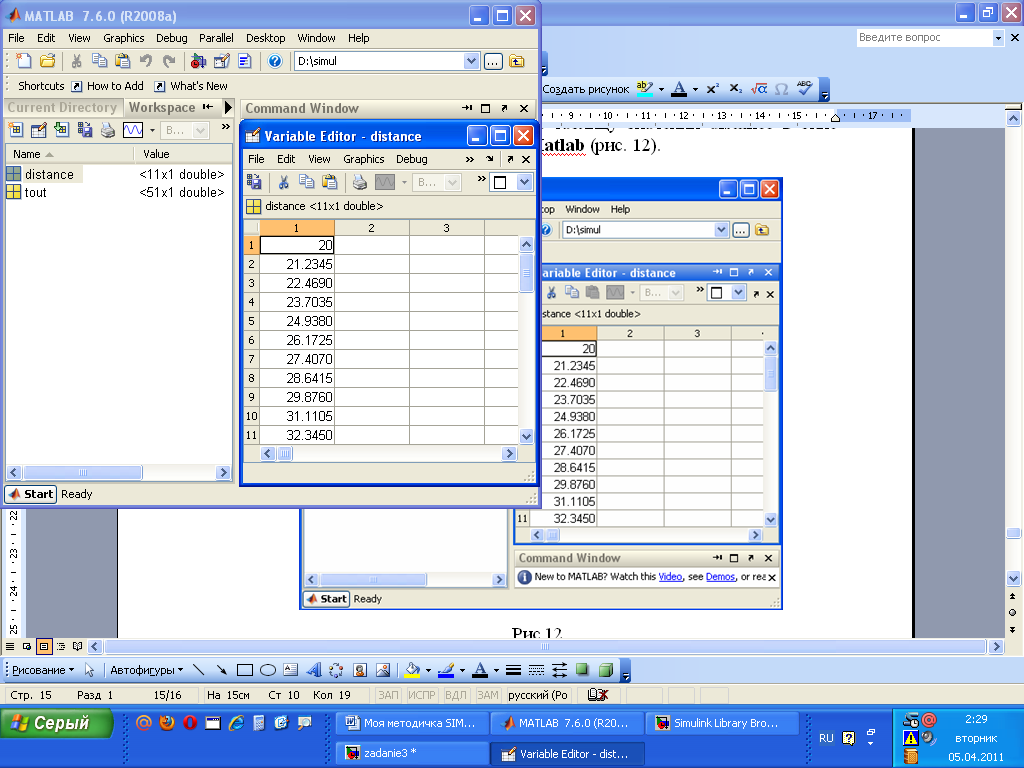The image size is (1024, 768).
Task: Expand Variable Editor menu overflow chevron
Action: coord(470,159)
